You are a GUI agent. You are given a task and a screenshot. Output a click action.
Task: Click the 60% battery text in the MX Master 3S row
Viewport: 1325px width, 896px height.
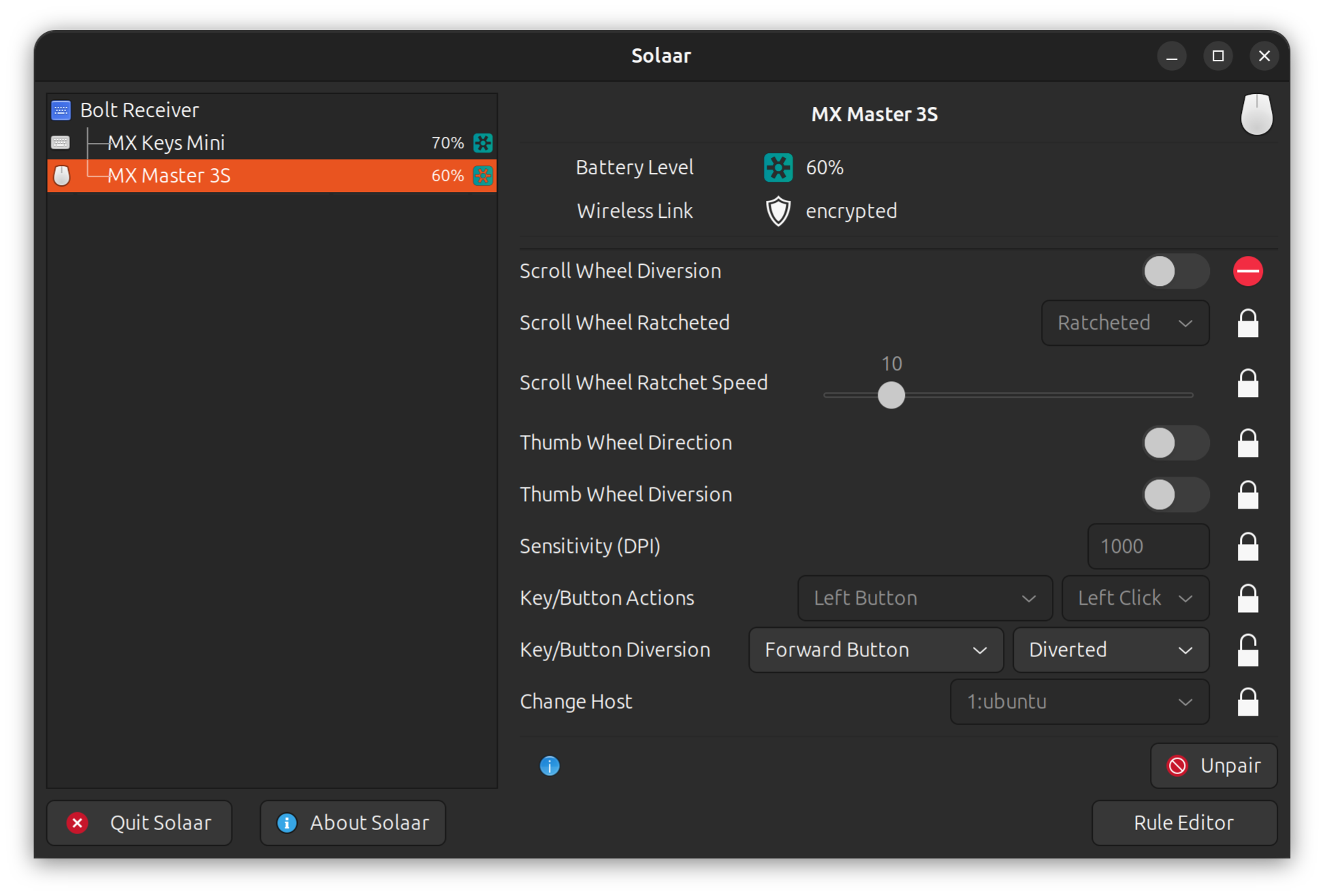pyautogui.click(x=447, y=176)
